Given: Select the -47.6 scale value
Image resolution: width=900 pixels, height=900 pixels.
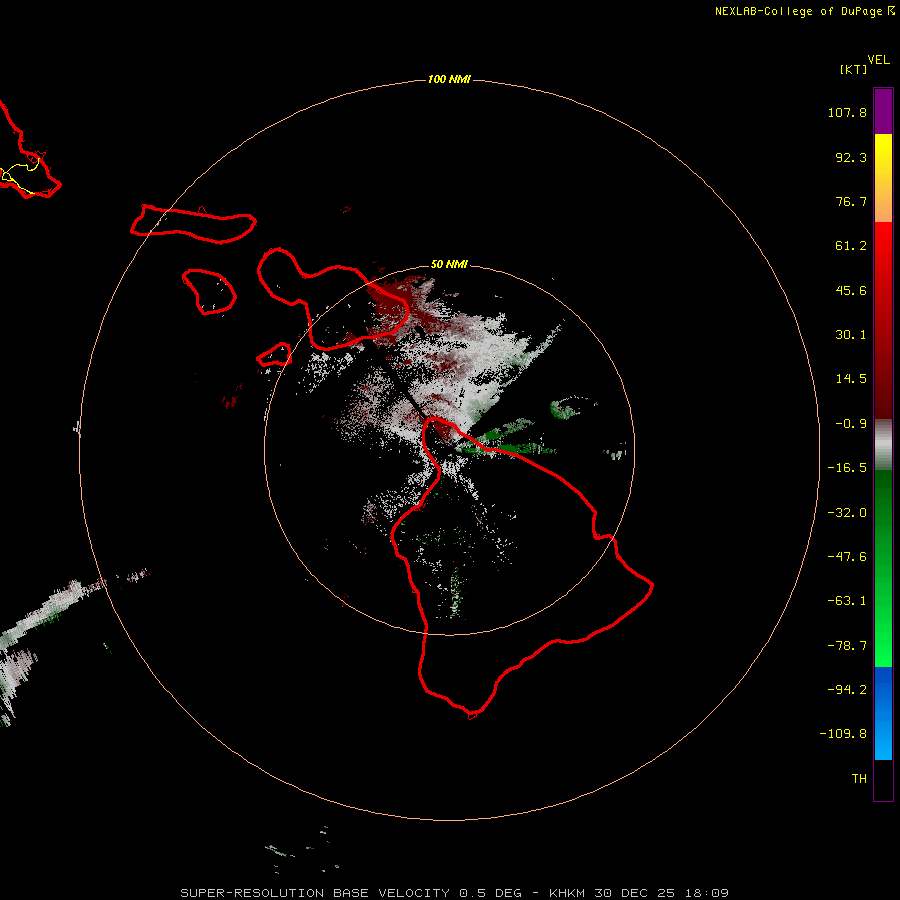Looking at the screenshot, I should click(847, 557).
